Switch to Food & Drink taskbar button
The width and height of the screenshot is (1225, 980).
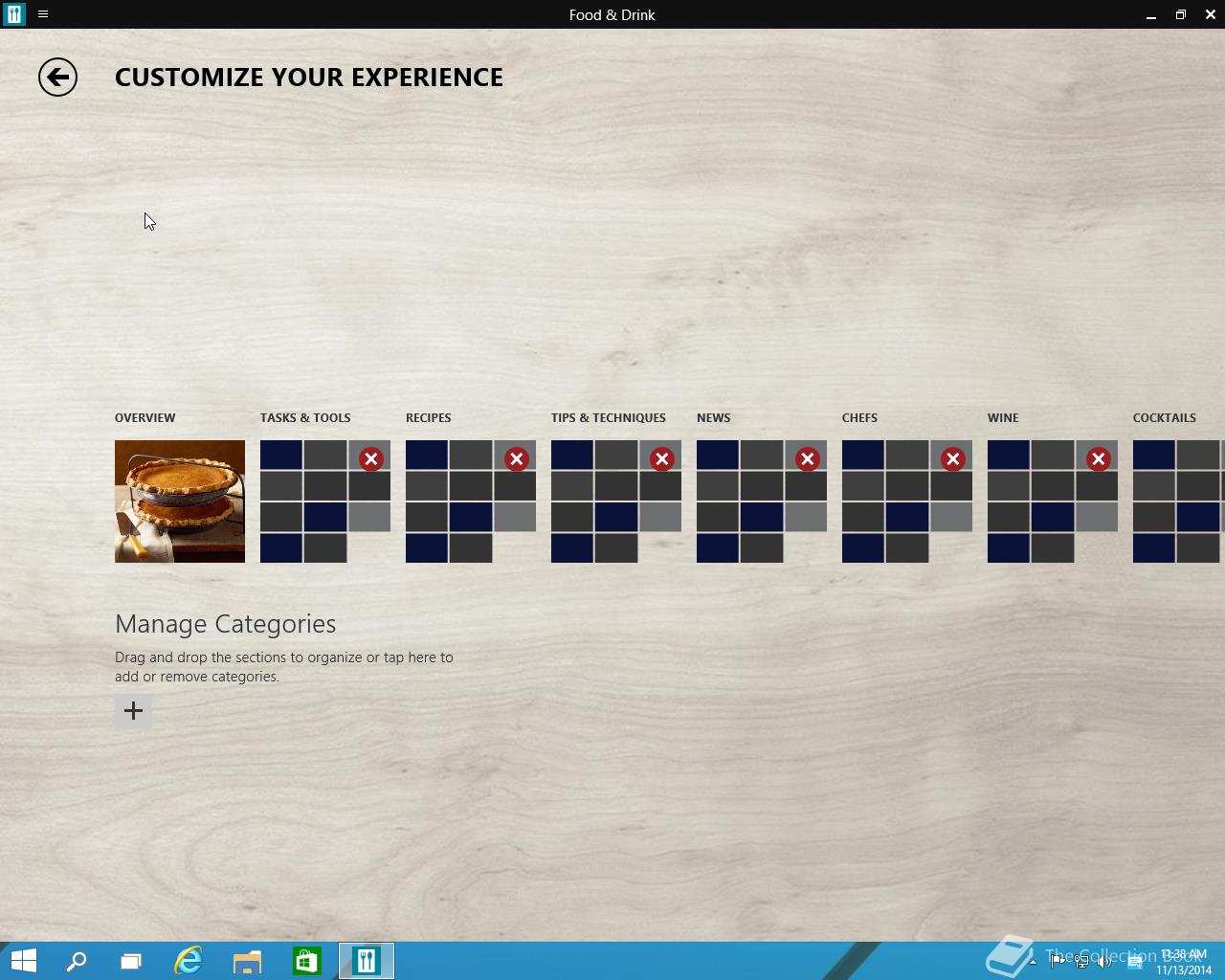(366, 961)
